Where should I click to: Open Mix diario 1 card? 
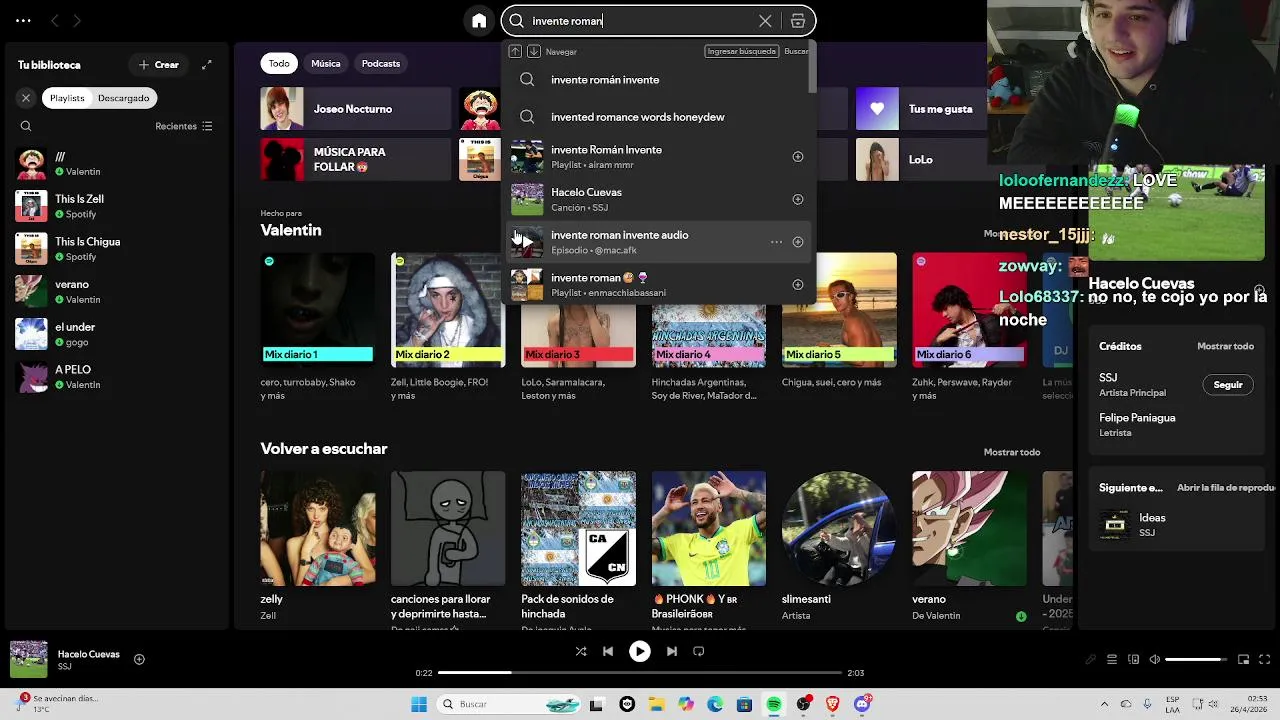click(318, 326)
